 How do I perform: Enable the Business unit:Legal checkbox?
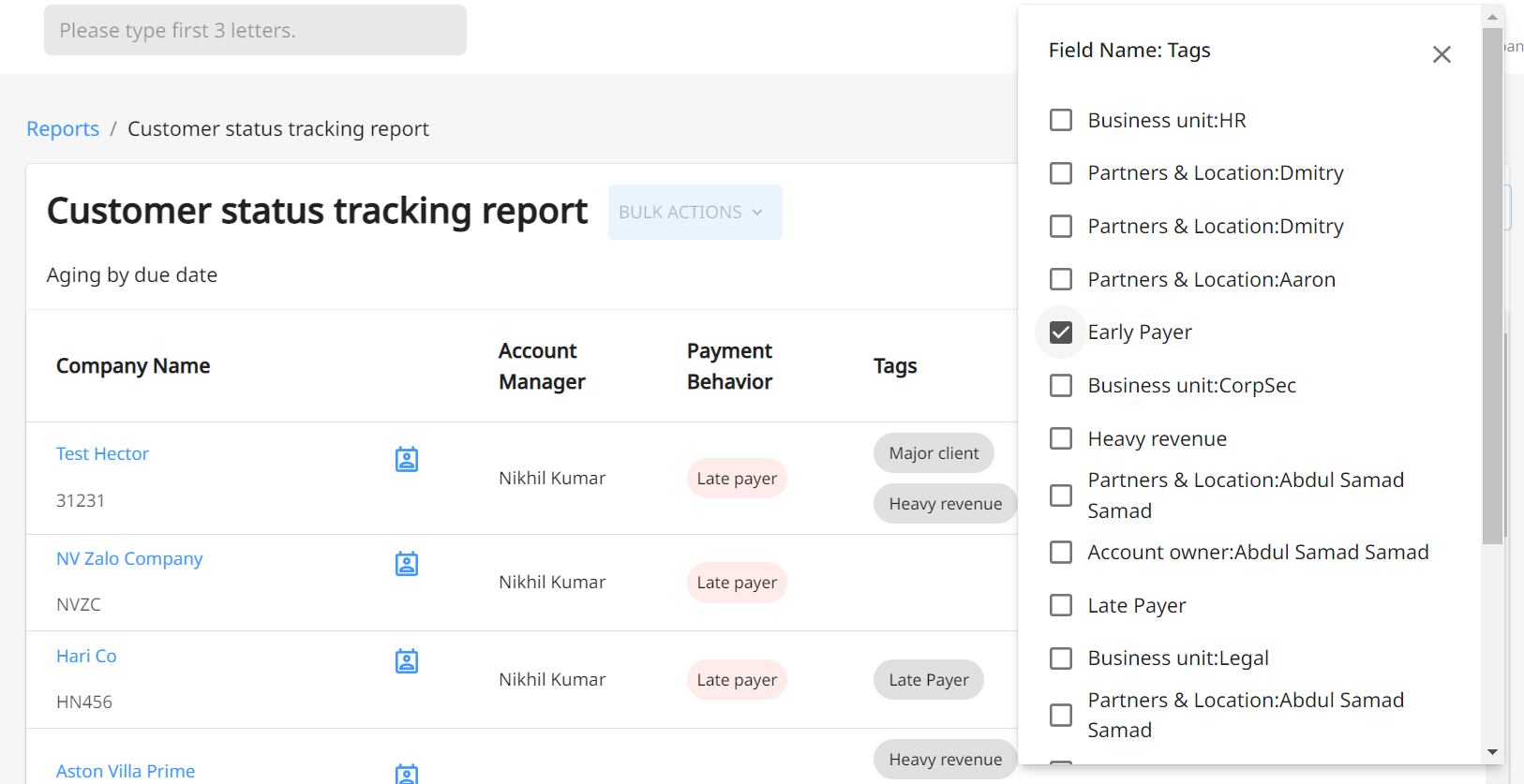click(1061, 658)
